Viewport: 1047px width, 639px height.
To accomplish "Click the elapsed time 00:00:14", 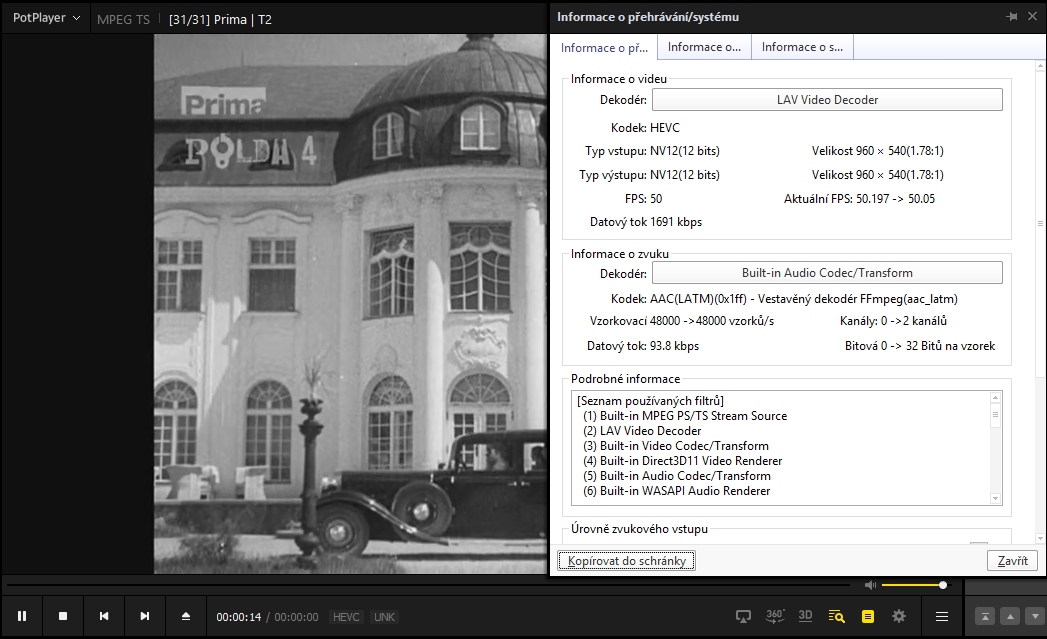I will point(238,617).
